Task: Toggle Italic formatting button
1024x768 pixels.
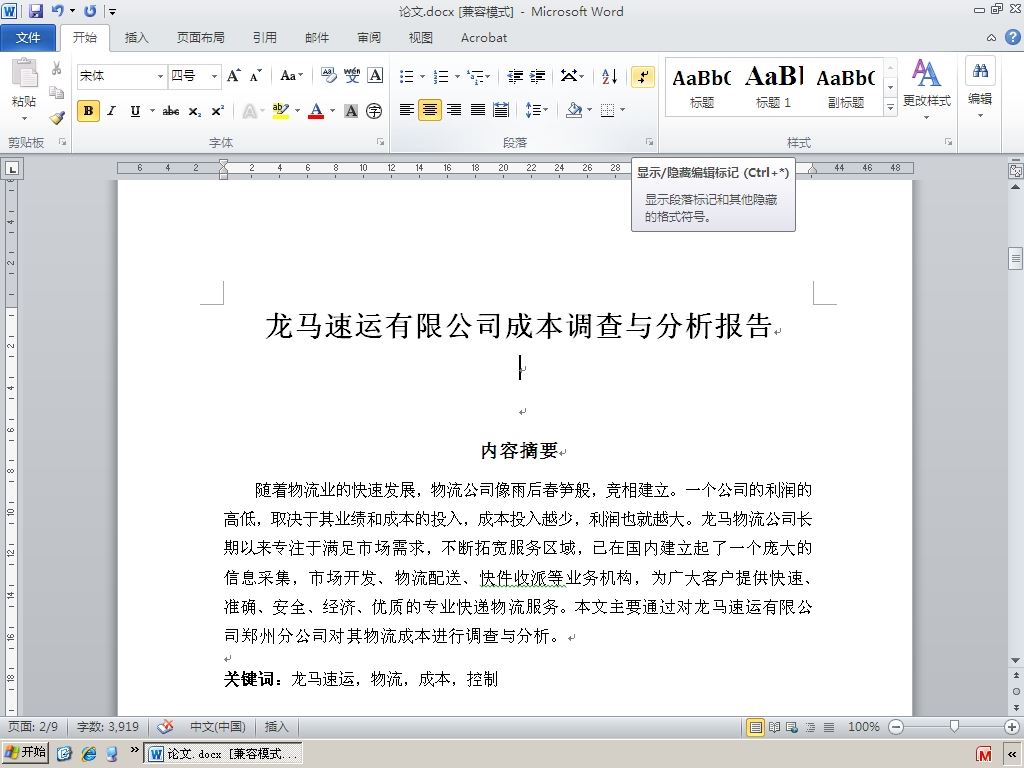Action: 112,111
